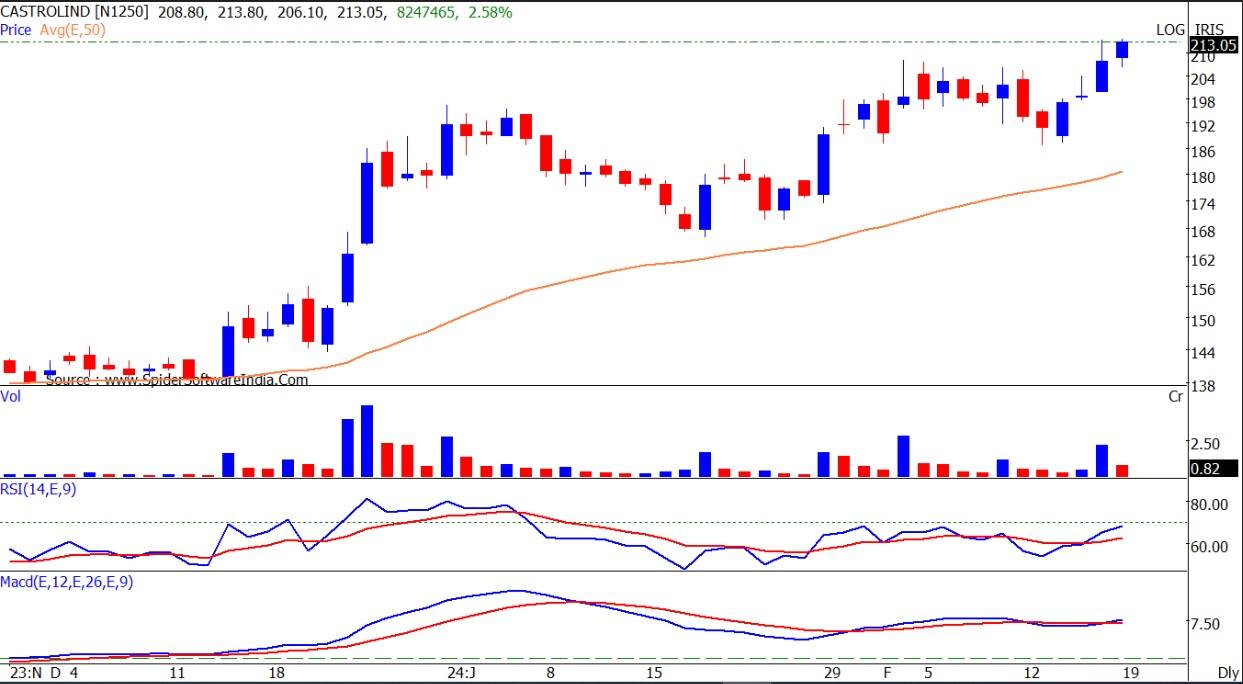Click the 80.00 RSI level label

pos(1207,505)
